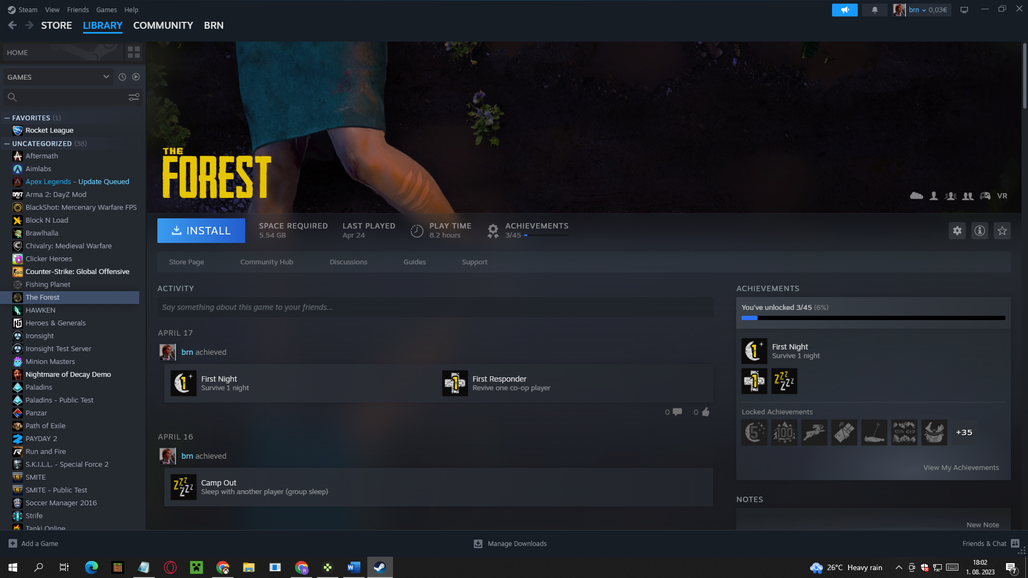The width and height of the screenshot is (1028, 578).
Task: Toggle The Forest favorite star
Action: pos(1002,231)
